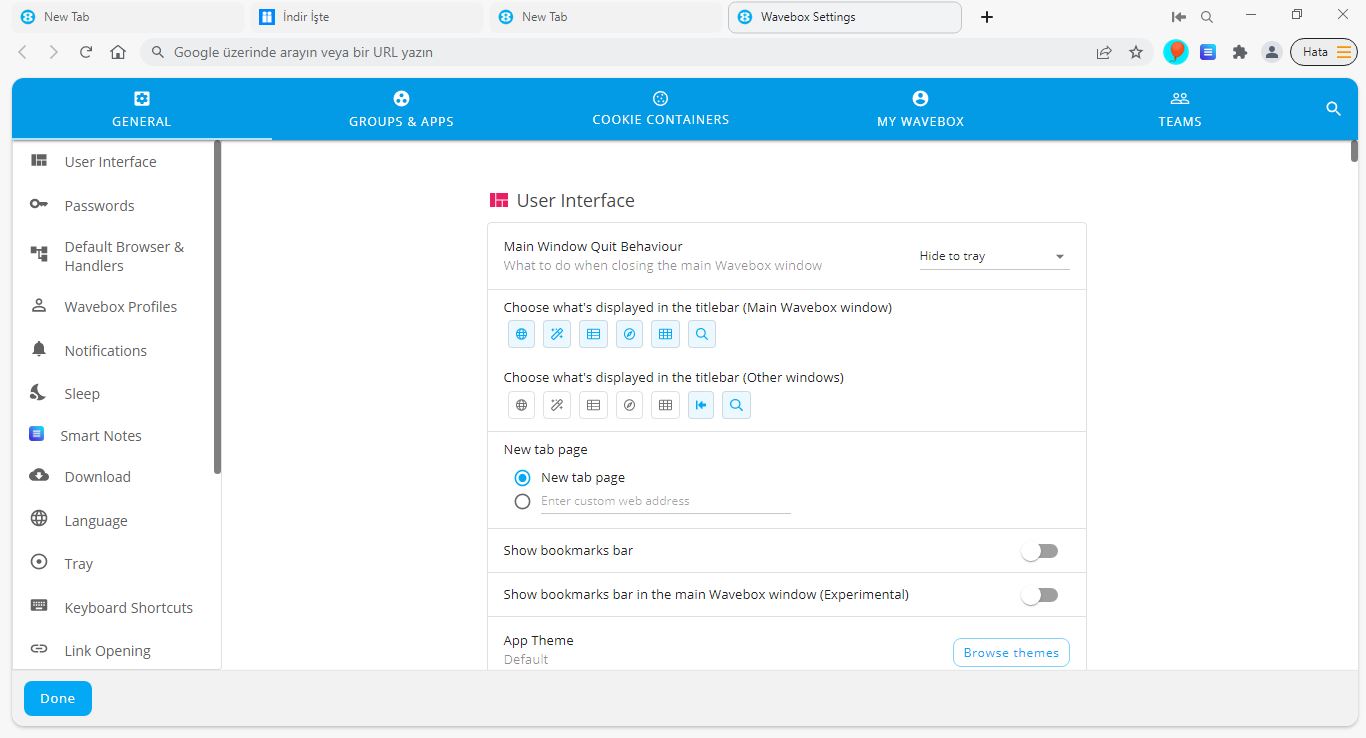Toggle search icon in Main Wavebox window row
The height and width of the screenshot is (738, 1366).
pos(702,335)
